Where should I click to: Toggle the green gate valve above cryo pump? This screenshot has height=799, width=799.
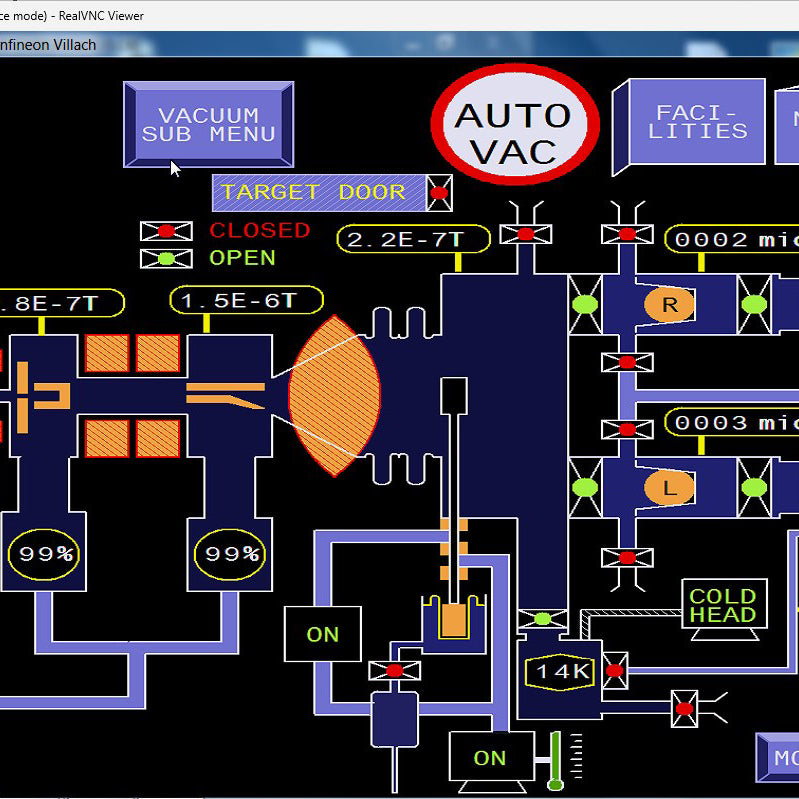click(543, 619)
